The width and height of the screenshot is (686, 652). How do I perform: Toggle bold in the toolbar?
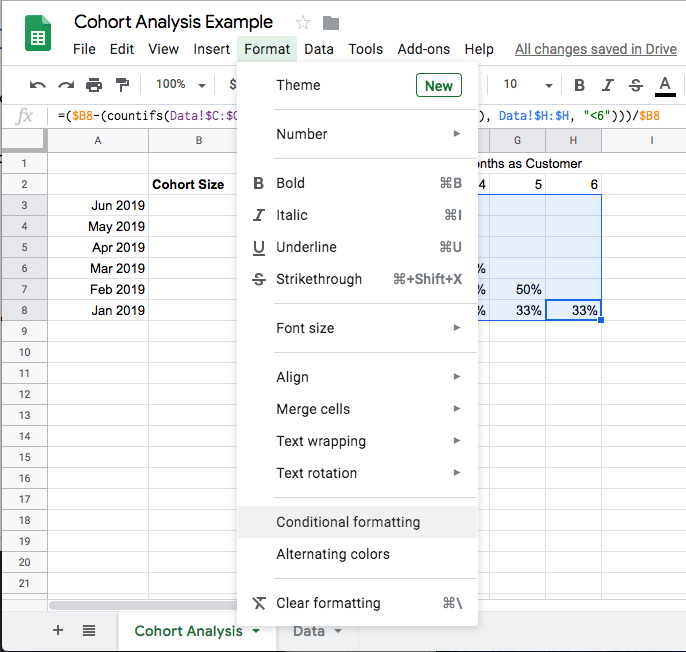(x=580, y=85)
